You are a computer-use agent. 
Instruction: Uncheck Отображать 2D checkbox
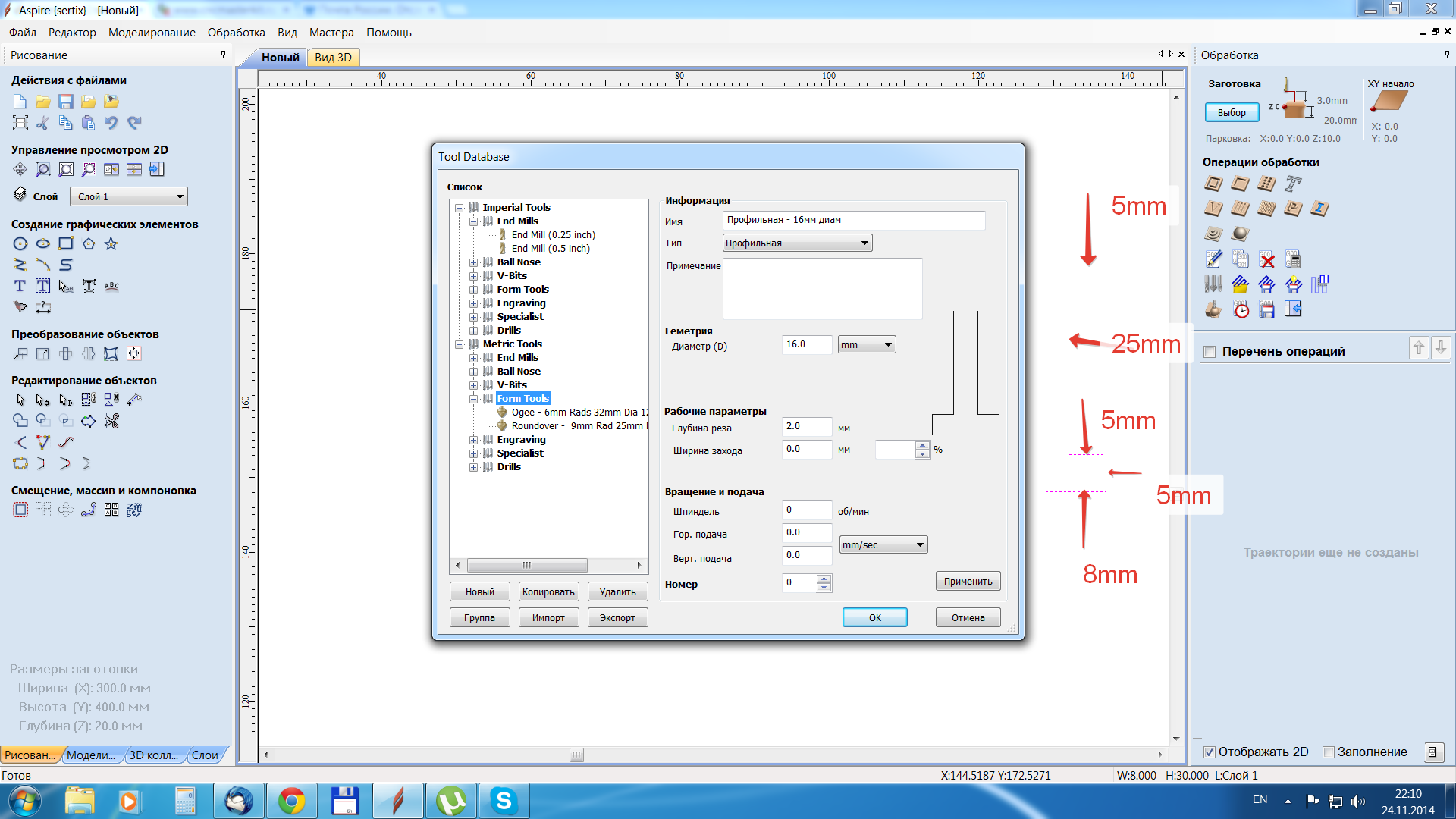1210,752
